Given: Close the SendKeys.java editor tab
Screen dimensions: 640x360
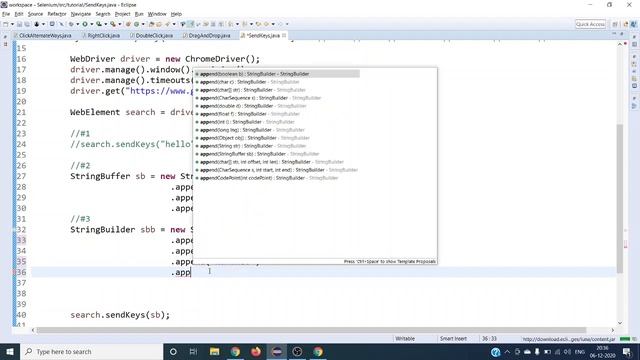Looking at the screenshot, I should tap(284, 36).
